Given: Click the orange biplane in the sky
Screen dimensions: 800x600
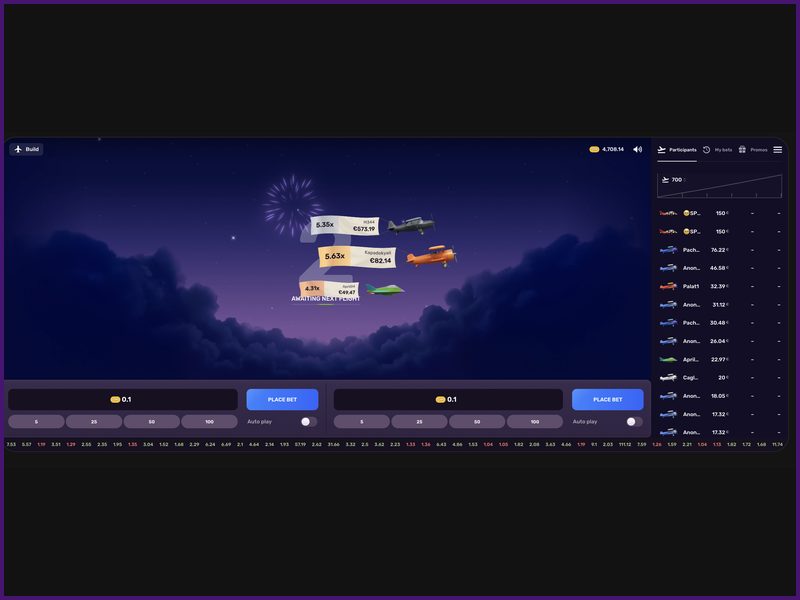Looking at the screenshot, I should click(x=431, y=256).
